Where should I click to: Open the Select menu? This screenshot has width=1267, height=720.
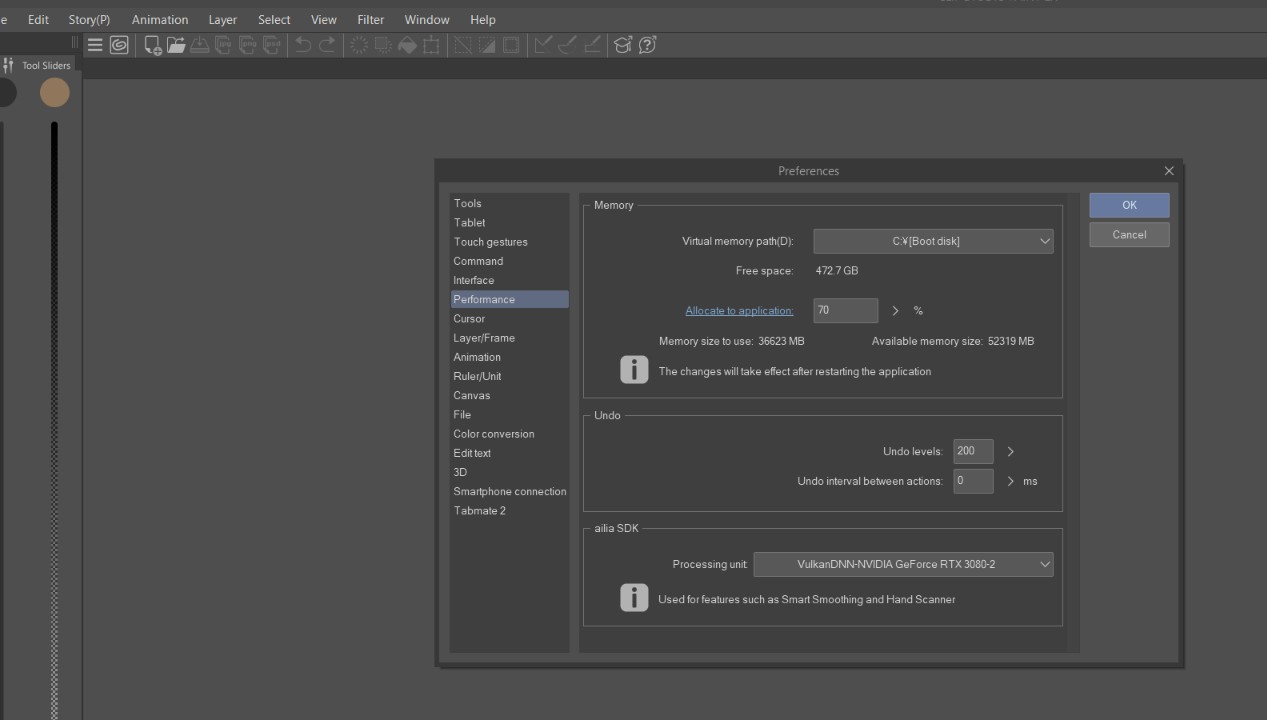point(274,19)
